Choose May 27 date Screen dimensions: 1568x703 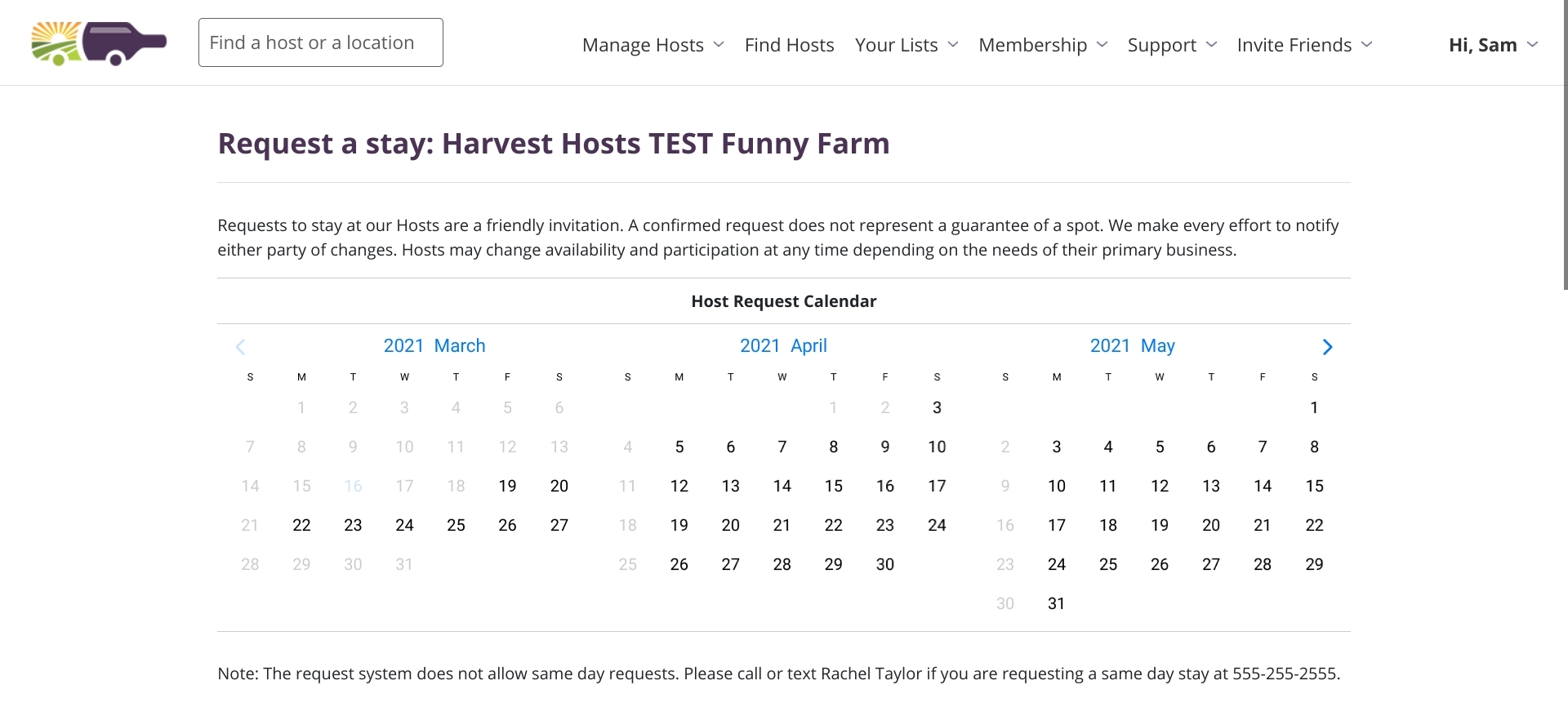[1211, 564]
